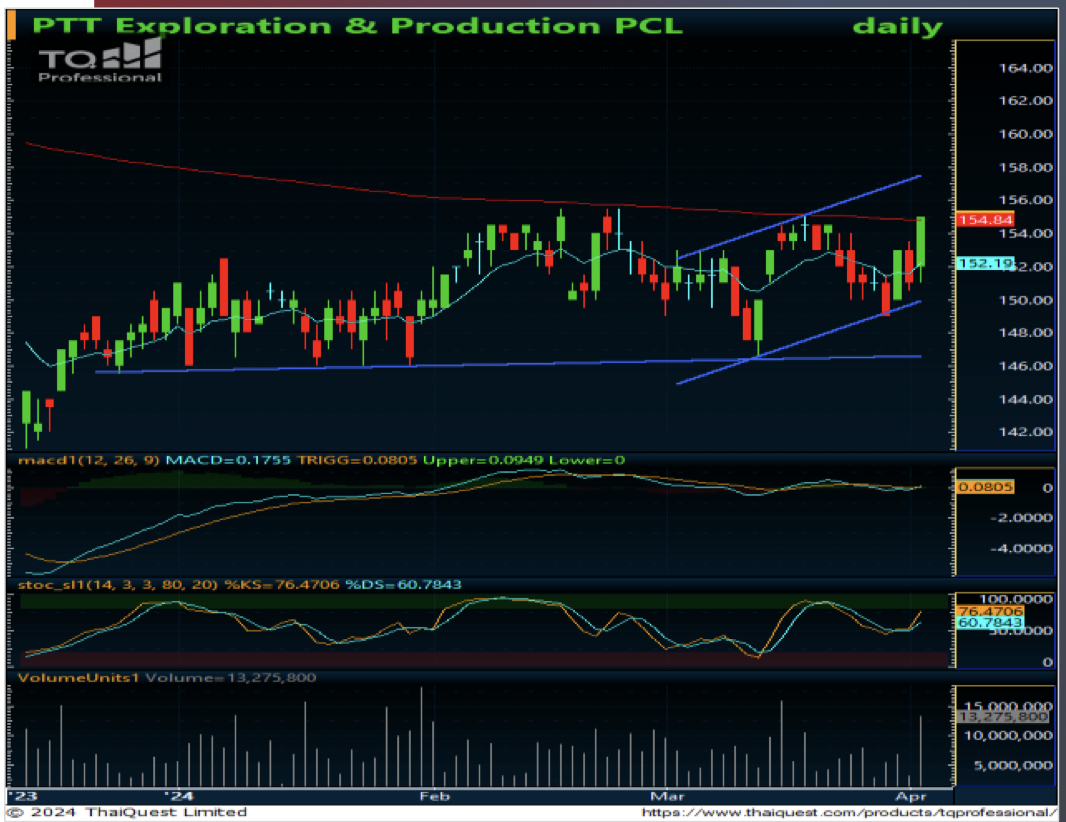This screenshot has height=822, width=1066.
Task: Select the 10,000,000 volume axis label
Action: (x=1009, y=736)
